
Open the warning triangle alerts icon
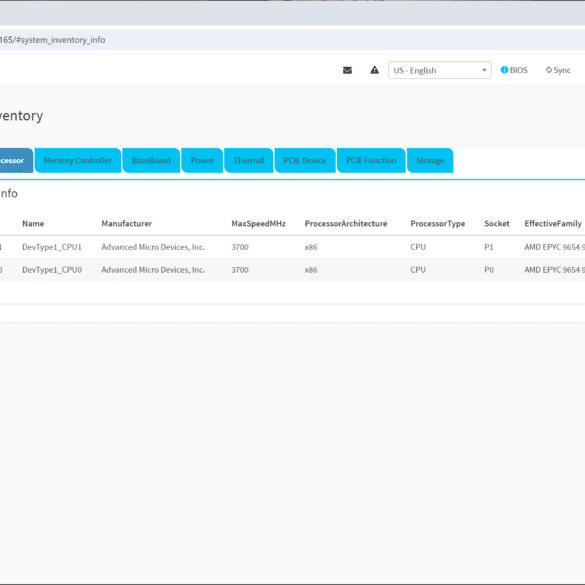pos(374,70)
